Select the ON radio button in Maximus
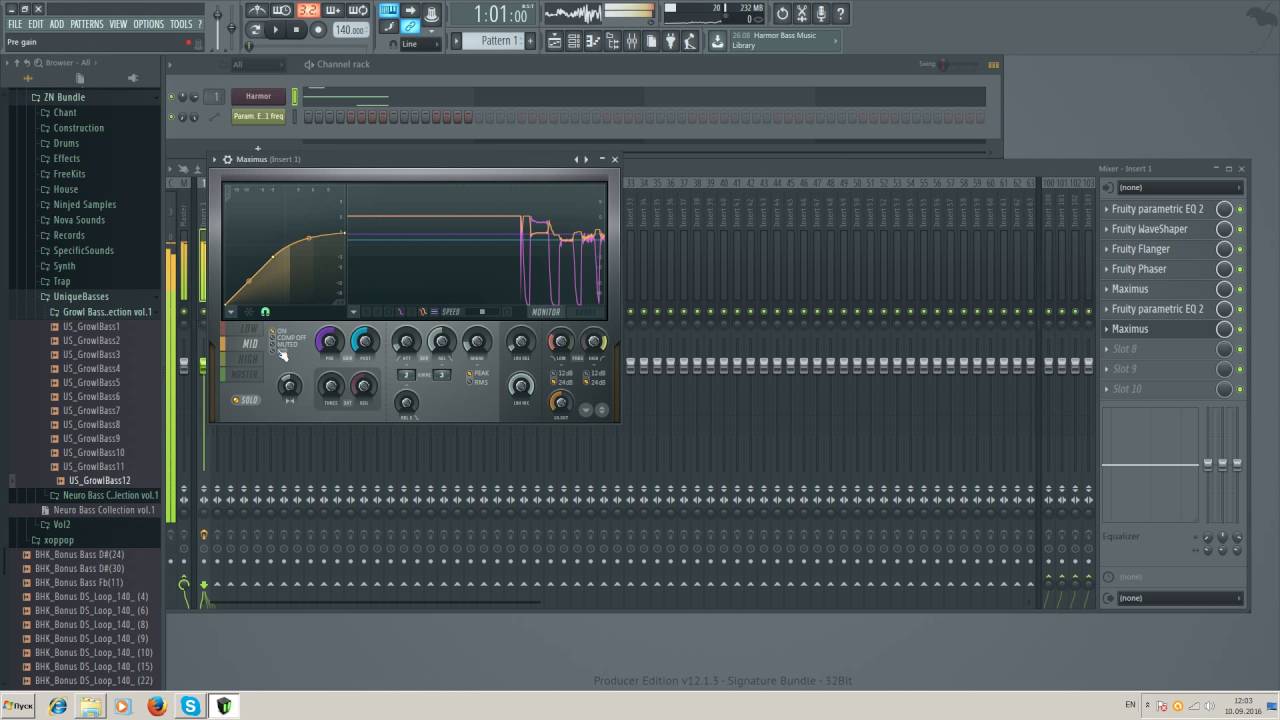The height and width of the screenshot is (720, 1280). tap(272, 331)
